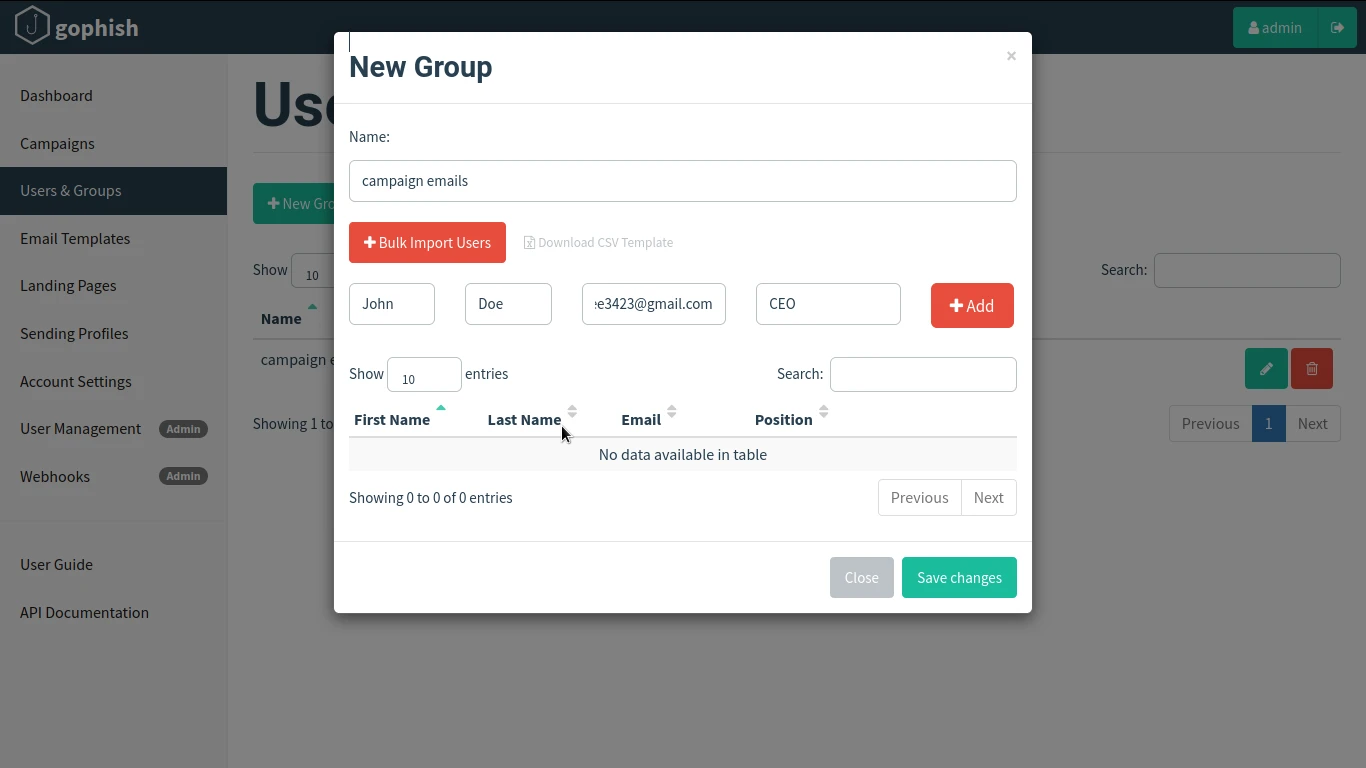The width and height of the screenshot is (1366, 768).
Task: Delete the campaign emails group via the trash icon
Action: (1311, 368)
